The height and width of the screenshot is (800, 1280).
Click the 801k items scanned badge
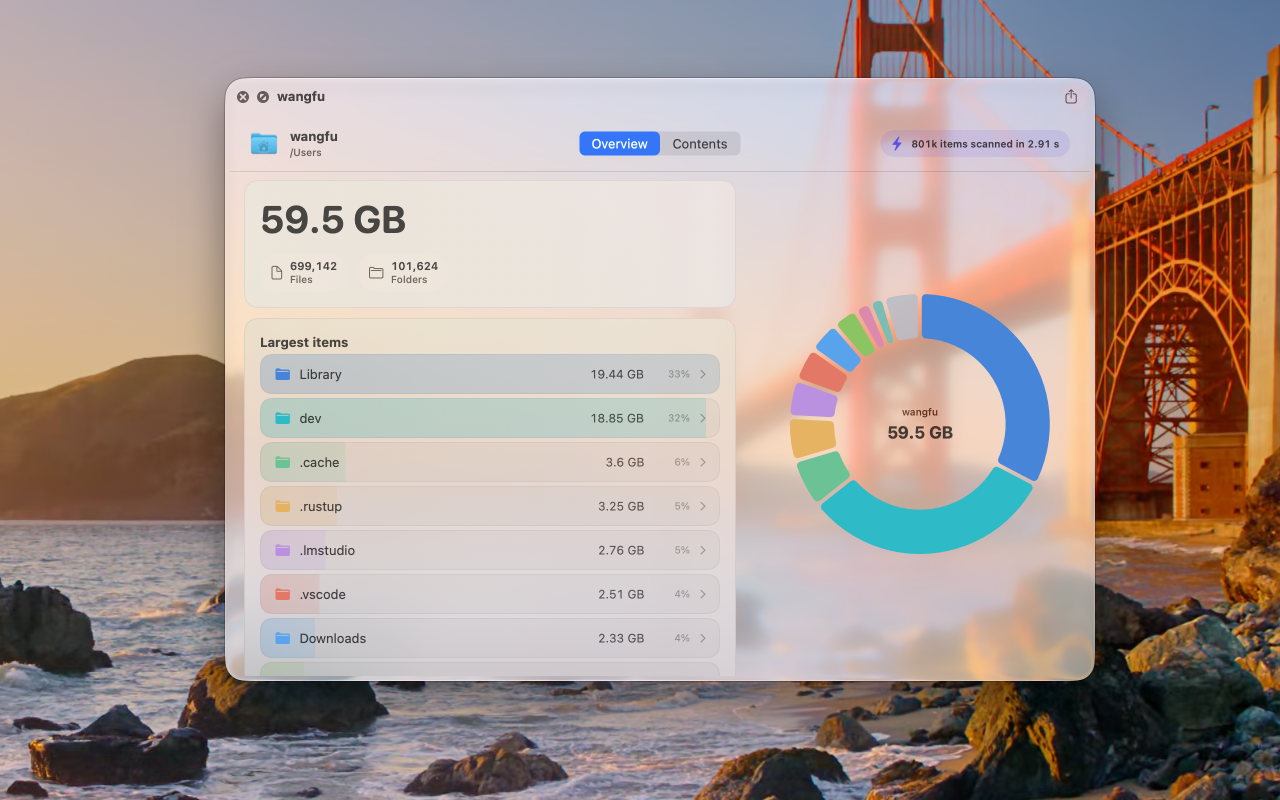pyautogui.click(x=975, y=144)
